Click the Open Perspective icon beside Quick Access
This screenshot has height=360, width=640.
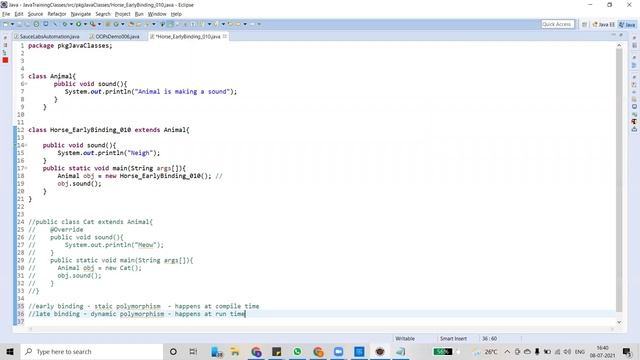tap(584, 24)
